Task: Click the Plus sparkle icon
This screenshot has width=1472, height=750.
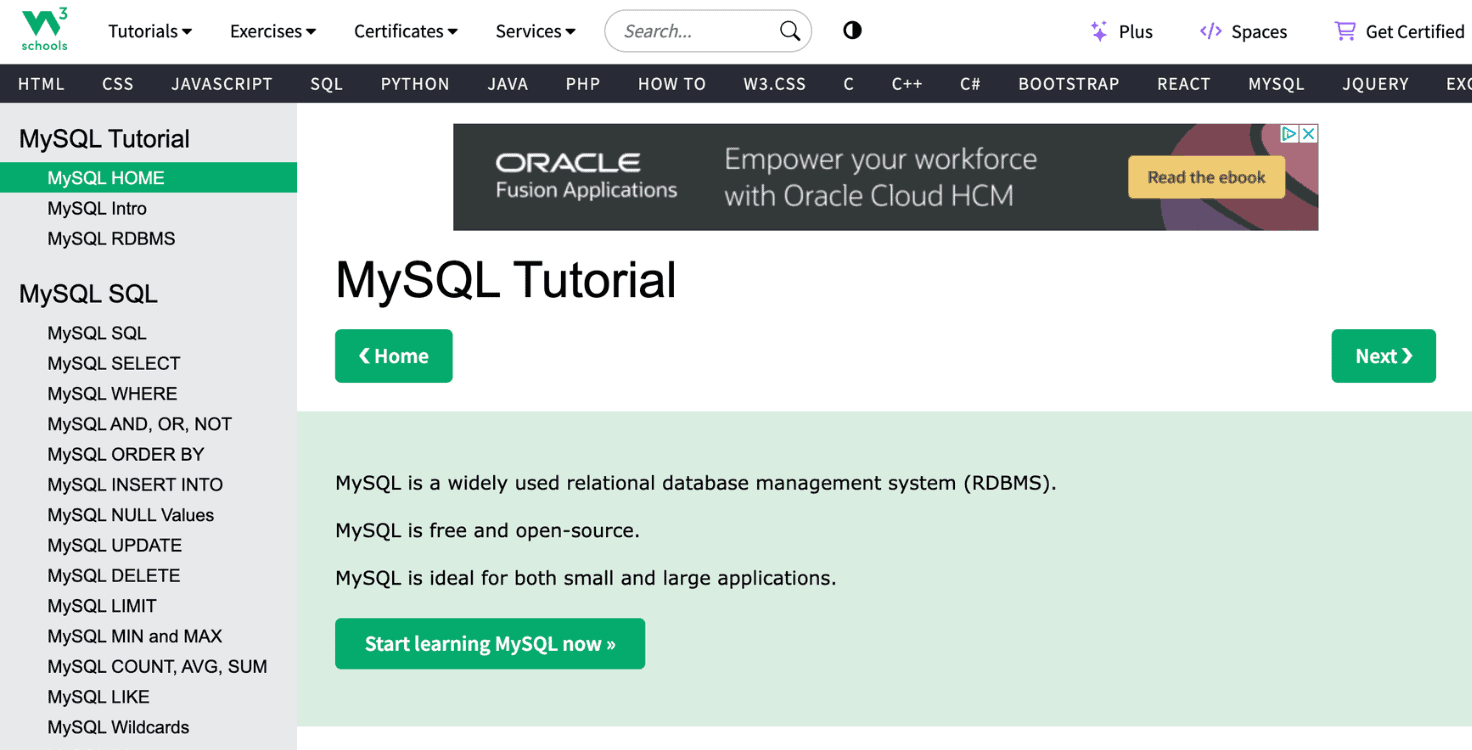Action: 1098,31
